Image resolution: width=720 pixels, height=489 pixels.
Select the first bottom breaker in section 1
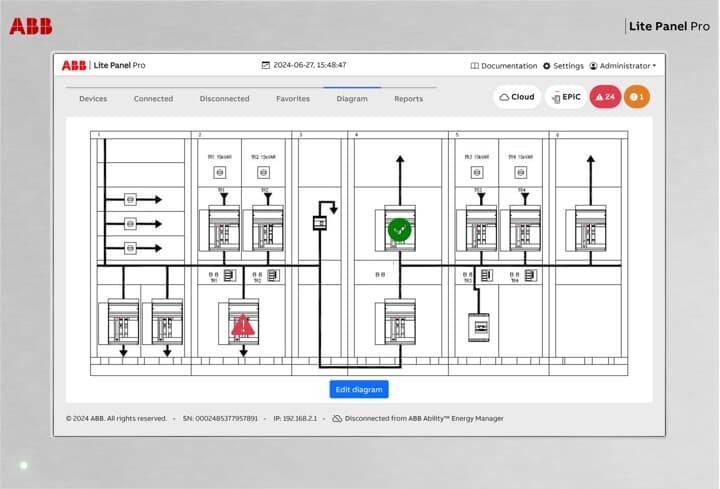123,321
